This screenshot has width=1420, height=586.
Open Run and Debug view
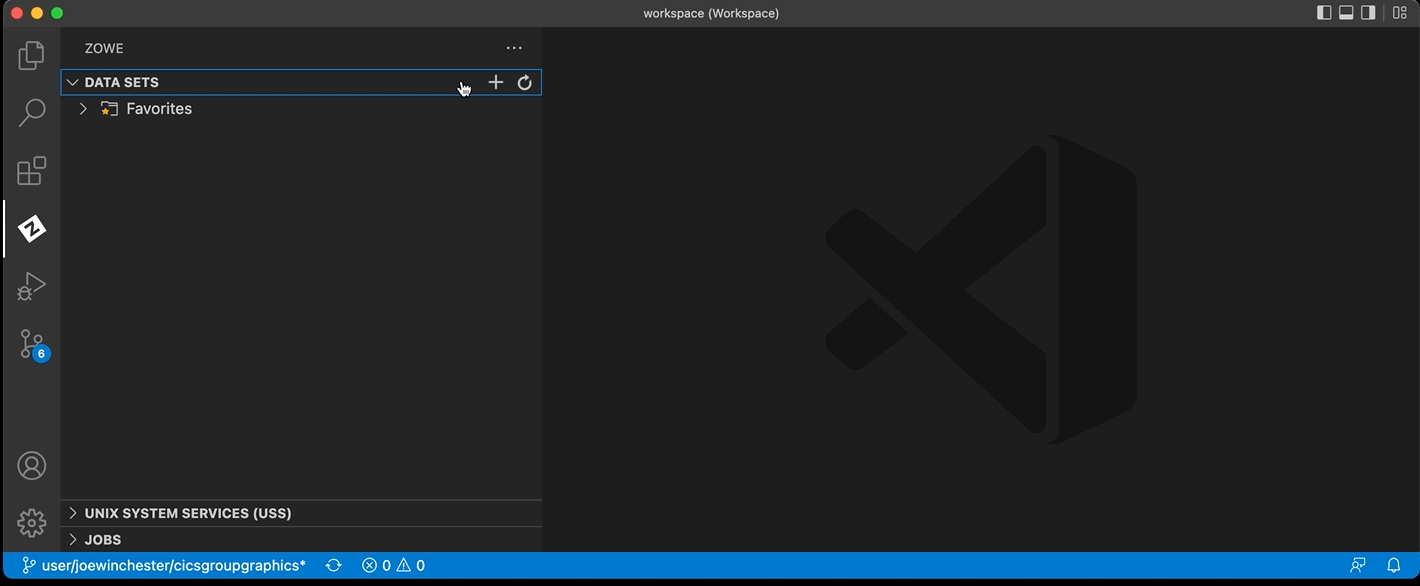[31, 287]
